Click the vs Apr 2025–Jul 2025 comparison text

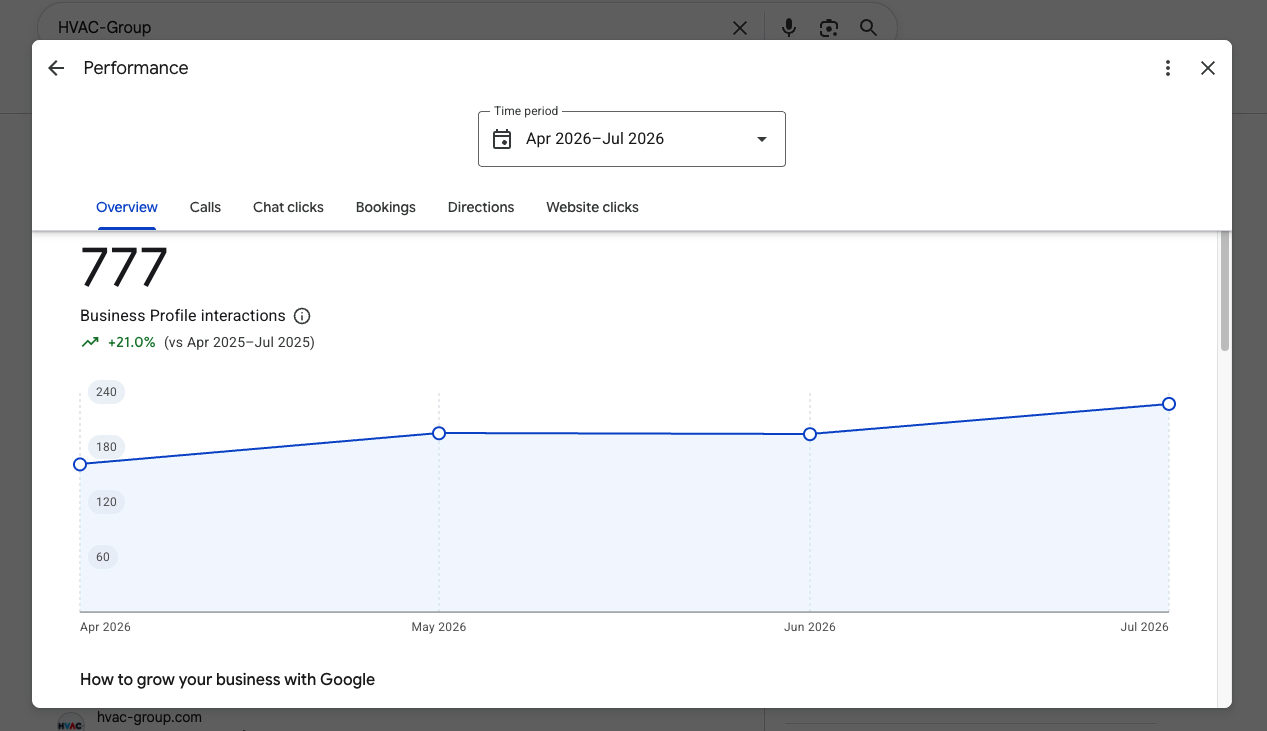click(239, 342)
